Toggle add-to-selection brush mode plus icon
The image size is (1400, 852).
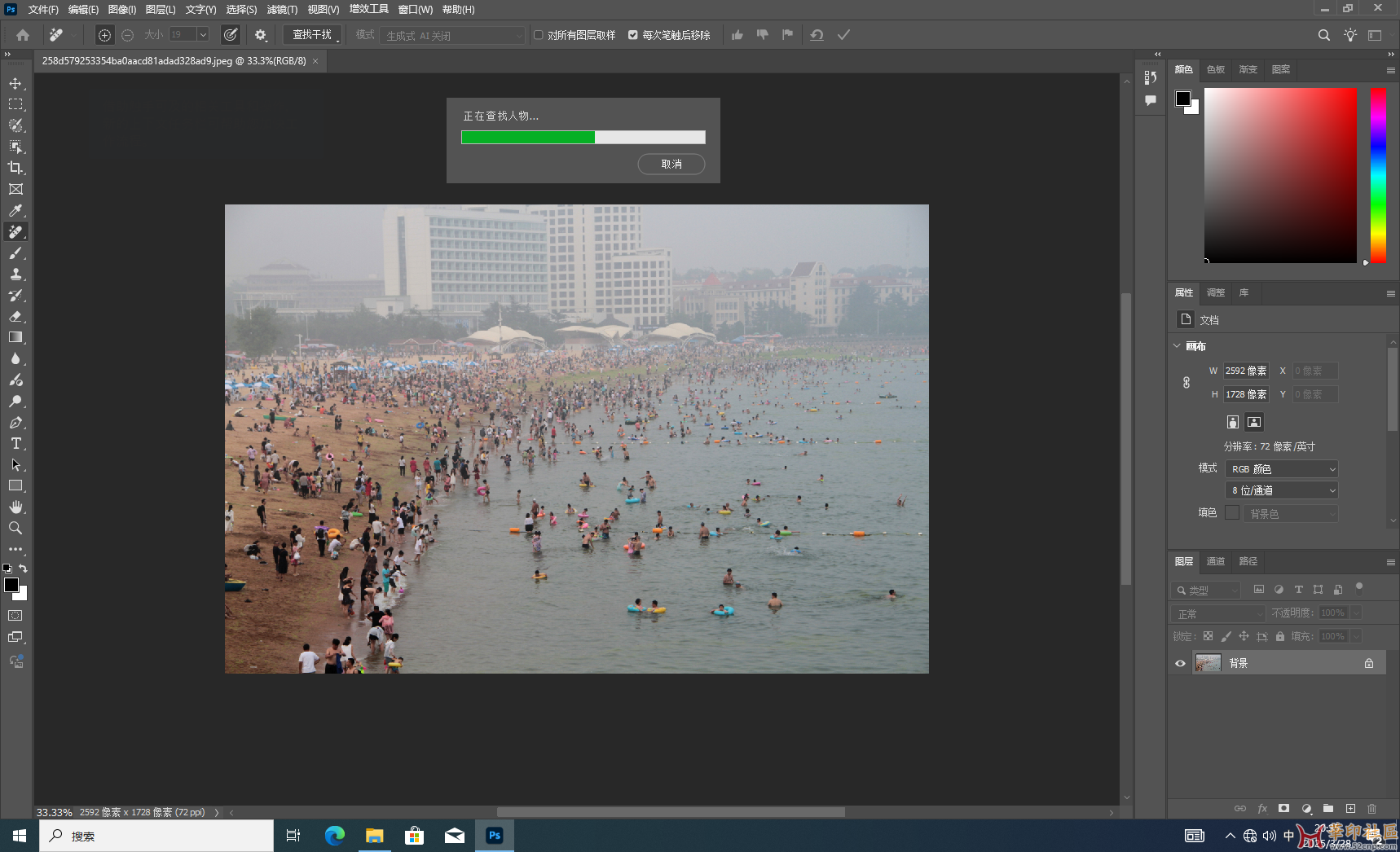point(104,35)
